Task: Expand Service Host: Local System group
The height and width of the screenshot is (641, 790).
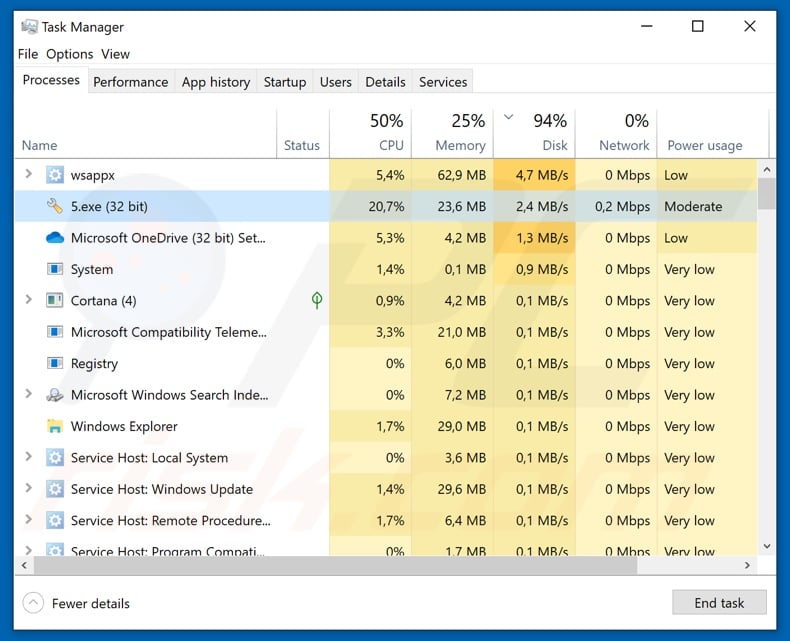Action: click(x=28, y=457)
